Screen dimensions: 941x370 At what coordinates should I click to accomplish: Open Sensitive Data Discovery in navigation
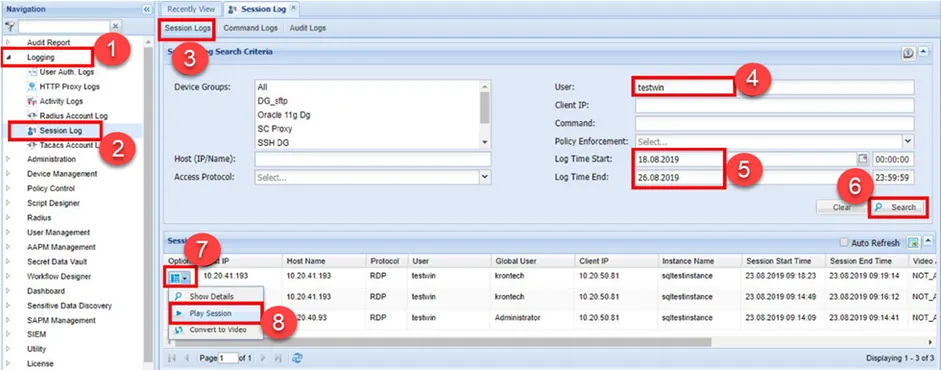pos(70,306)
